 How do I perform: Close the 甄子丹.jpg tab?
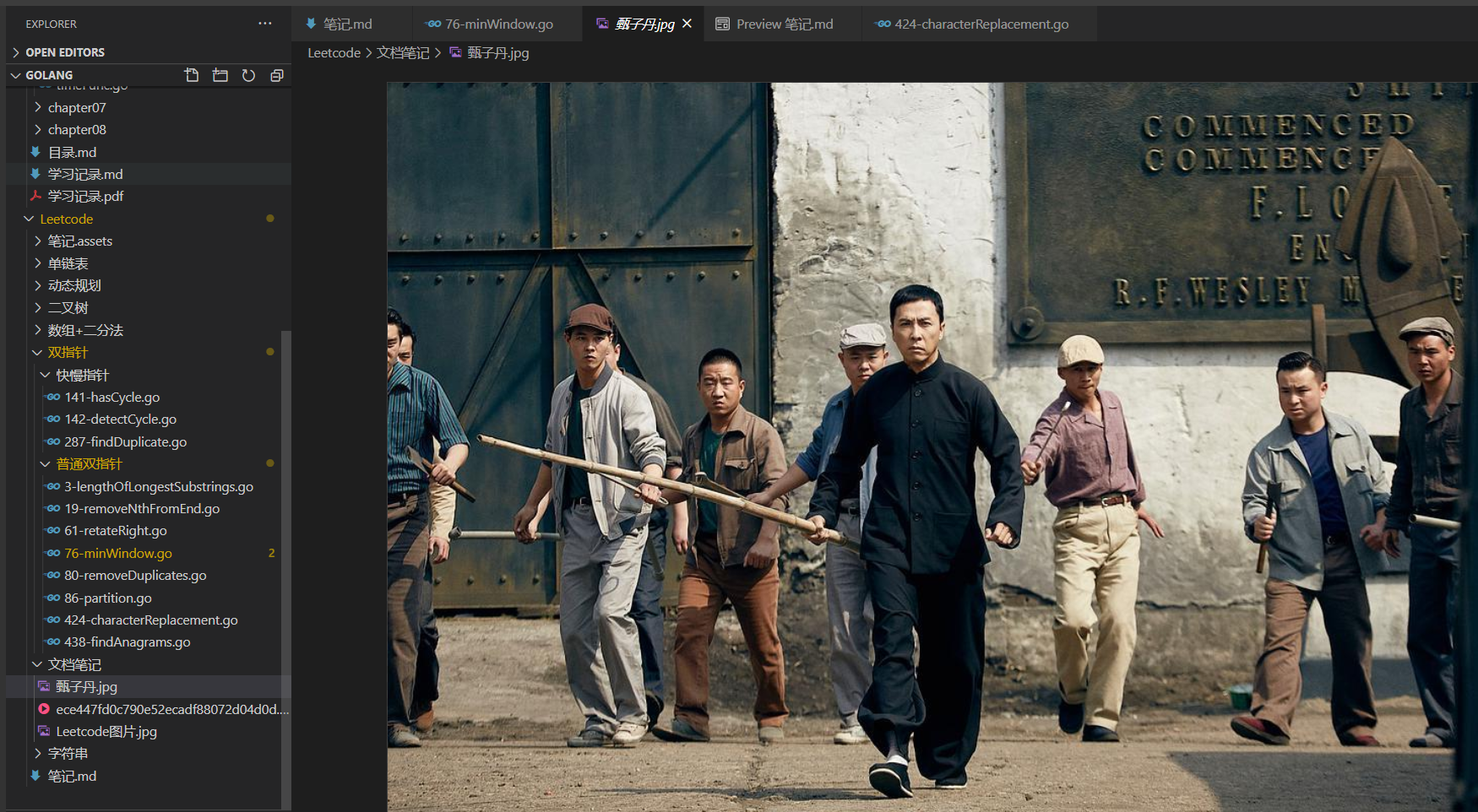coord(687,24)
